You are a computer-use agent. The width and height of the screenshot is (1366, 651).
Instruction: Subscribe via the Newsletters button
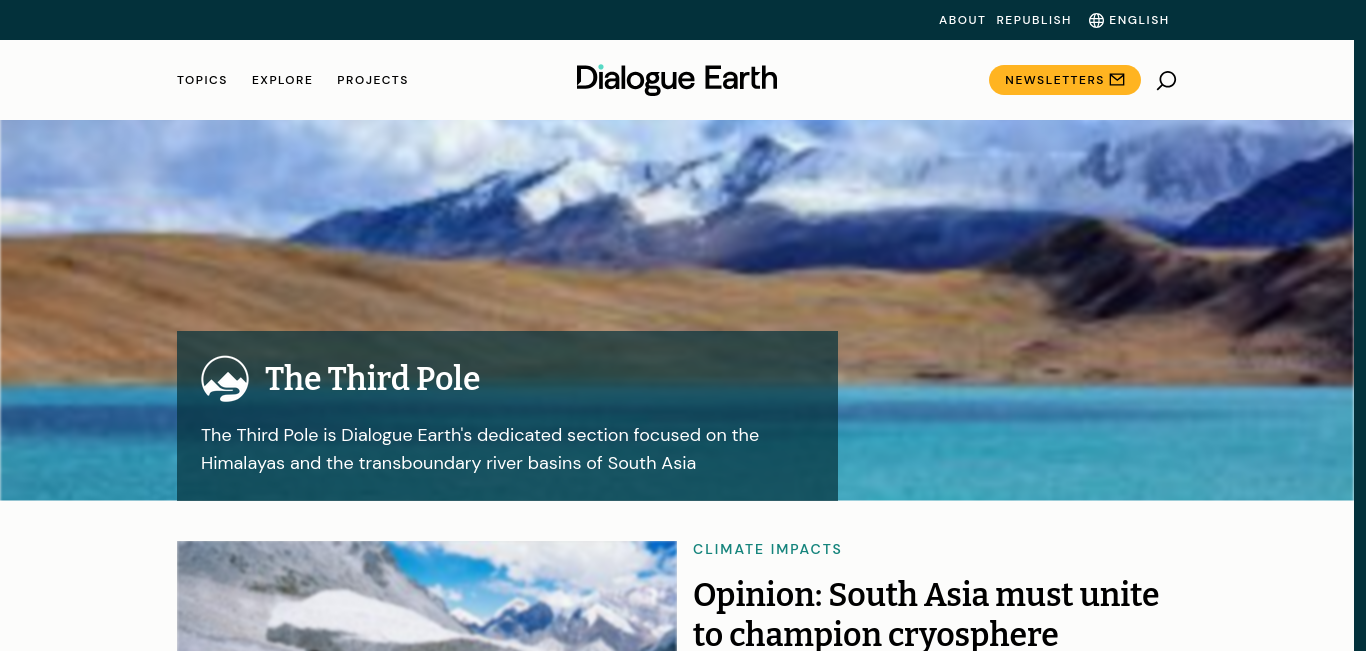[1065, 80]
